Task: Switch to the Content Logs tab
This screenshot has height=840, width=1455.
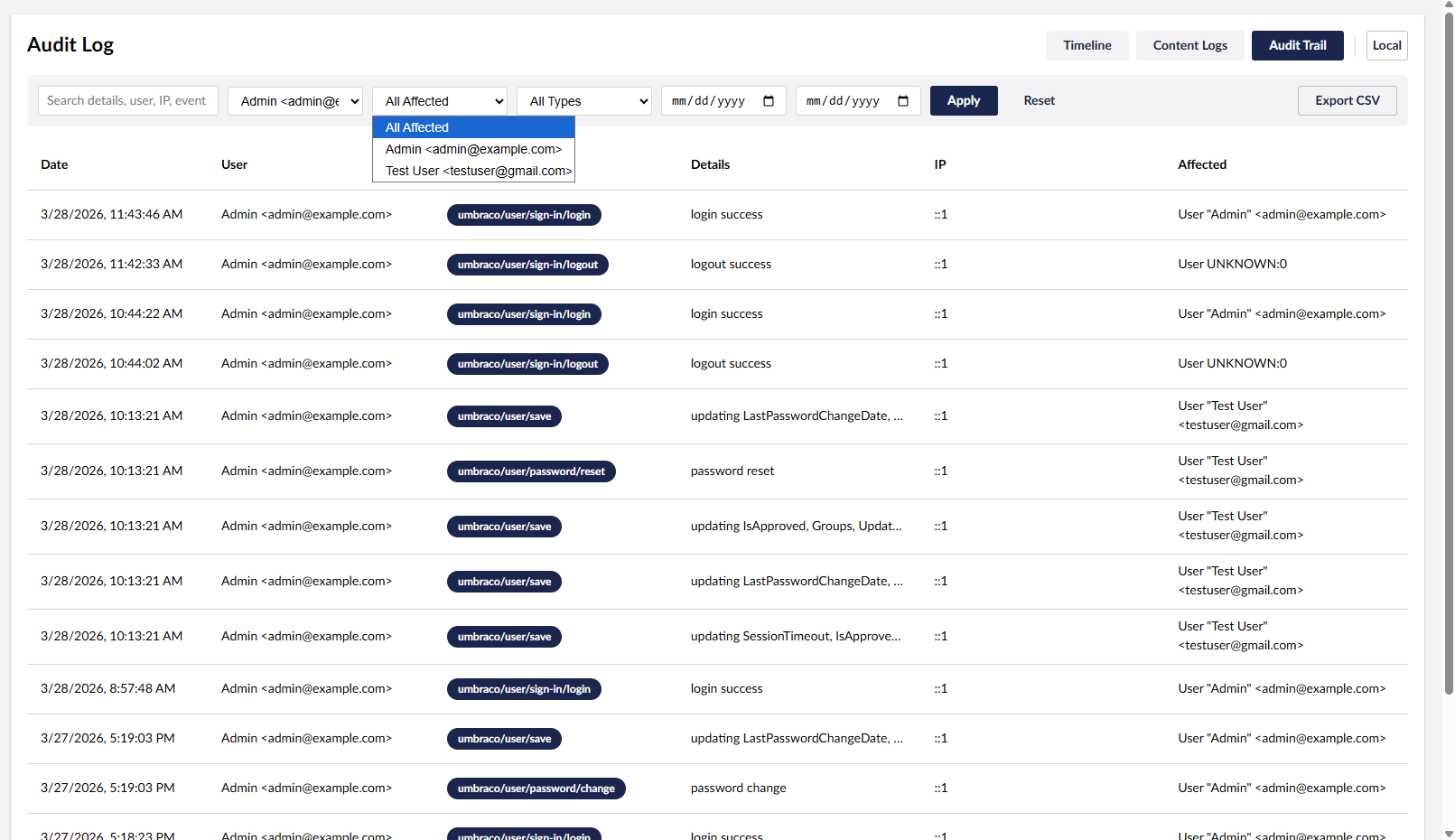Action: (1190, 45)
